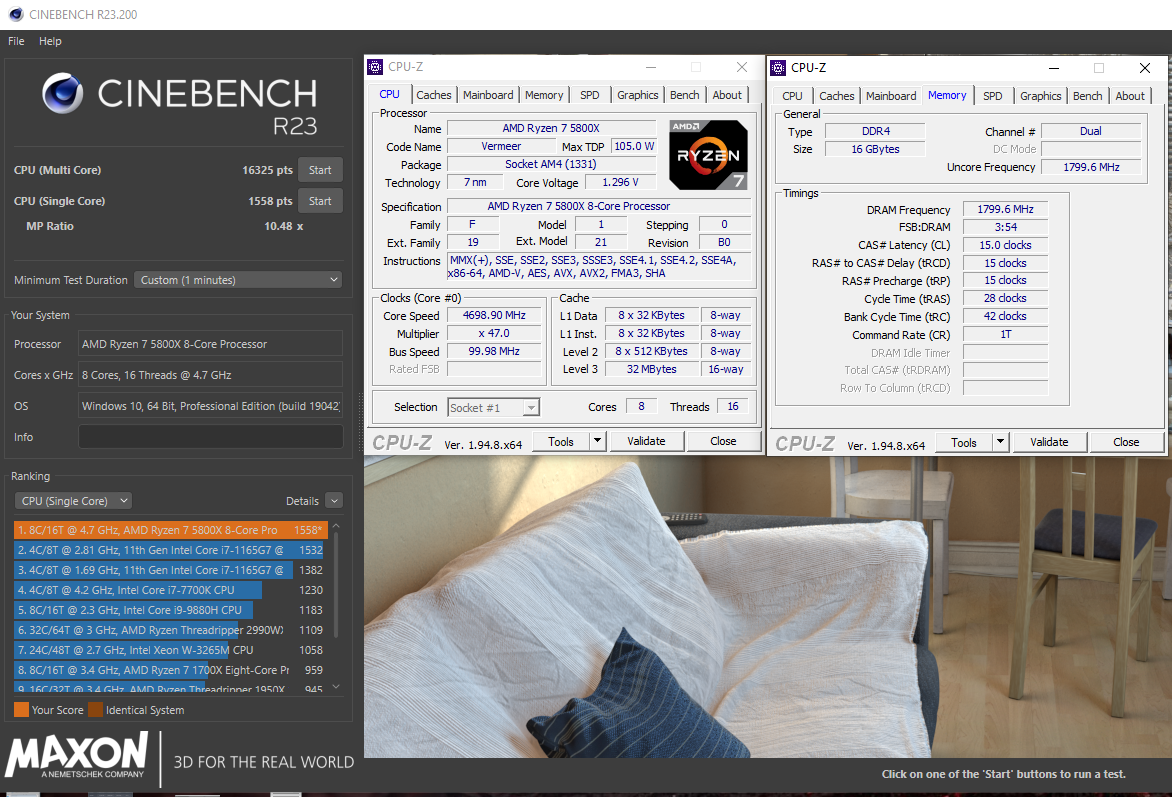Image resolution: width=1172 pixels, height=797 pixels.
Task: Start the CPU (Multi Core) test
Action: tap(320, 170)
